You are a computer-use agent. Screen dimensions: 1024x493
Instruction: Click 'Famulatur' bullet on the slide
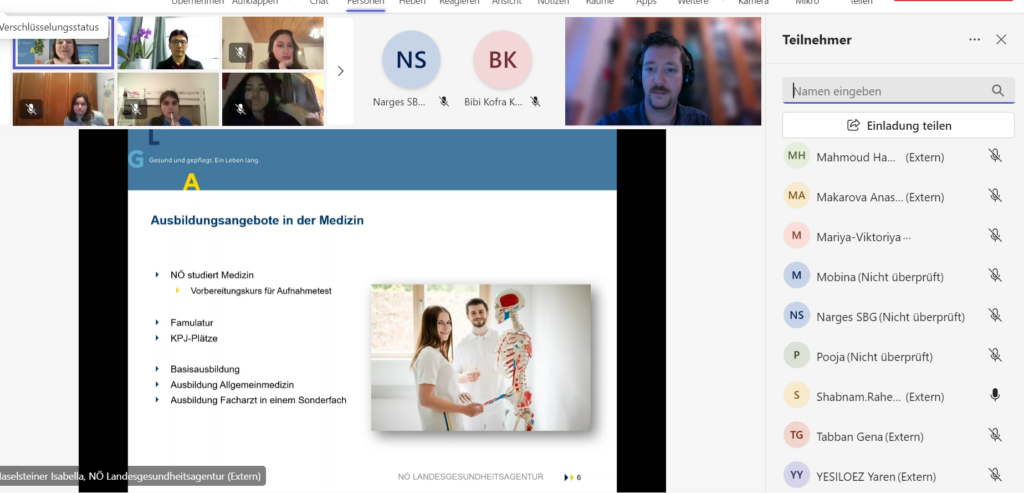click(x=192, y=323)
